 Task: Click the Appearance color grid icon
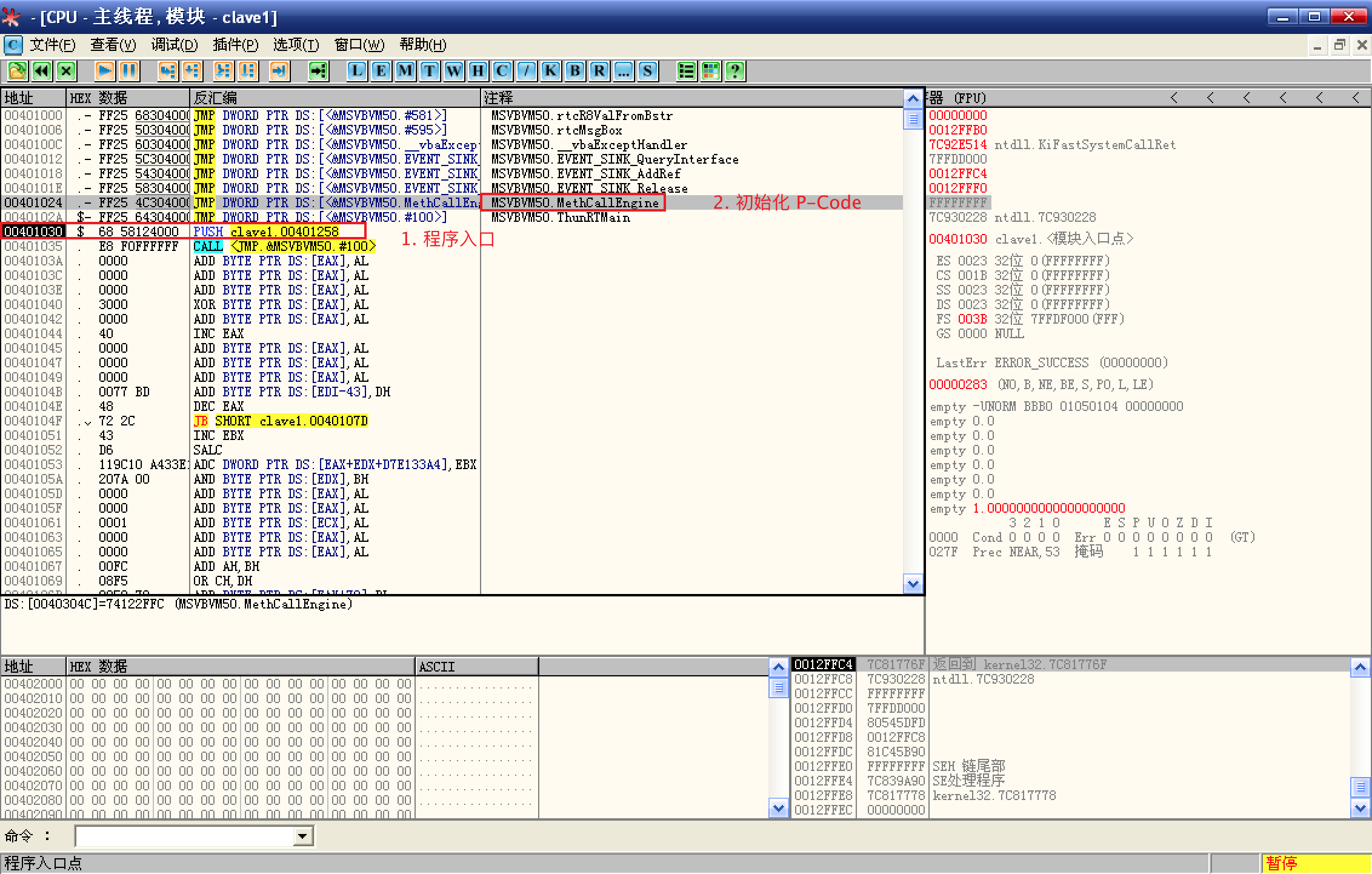[x=711, y=72]
